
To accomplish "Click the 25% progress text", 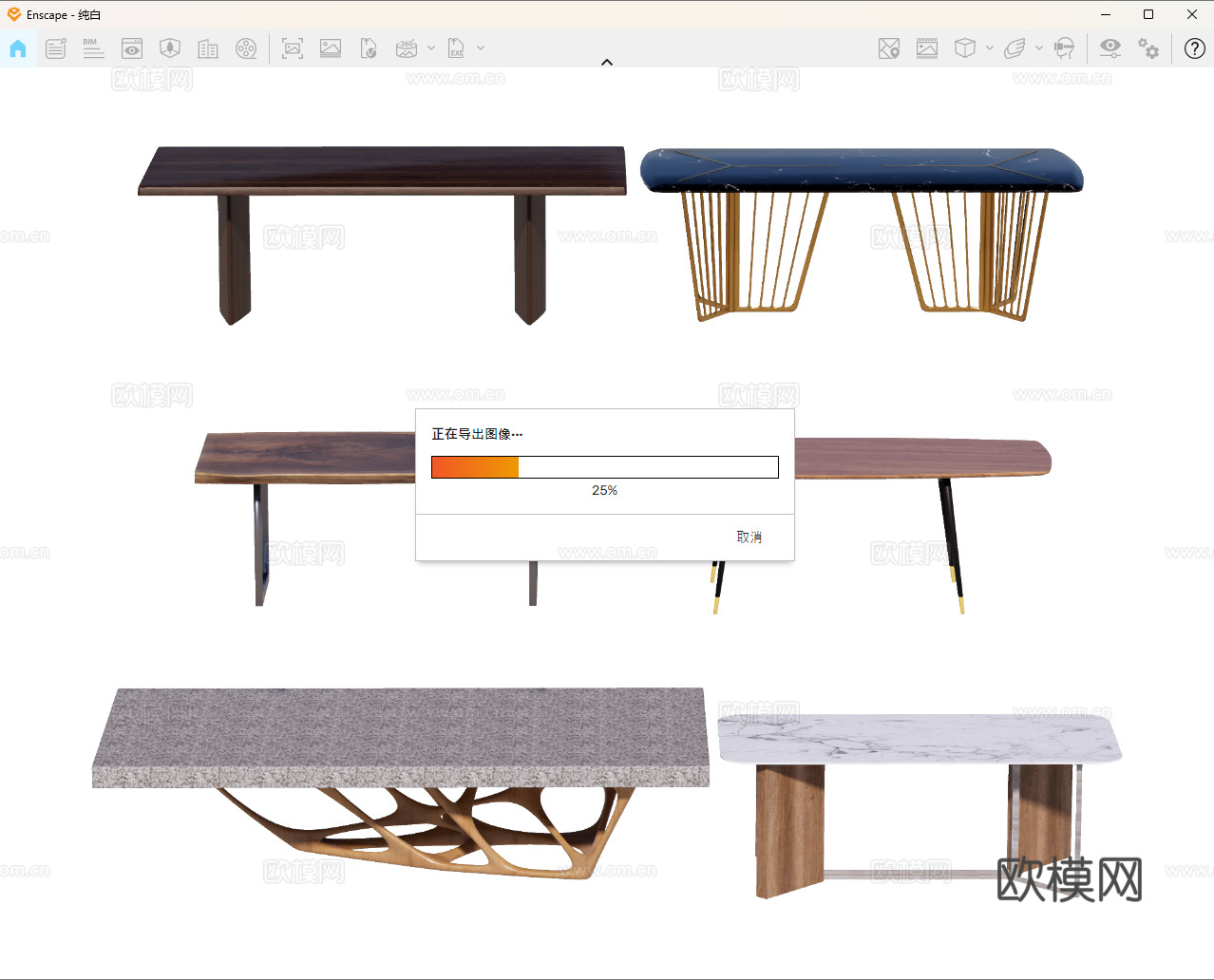I will tap(605, 491).
